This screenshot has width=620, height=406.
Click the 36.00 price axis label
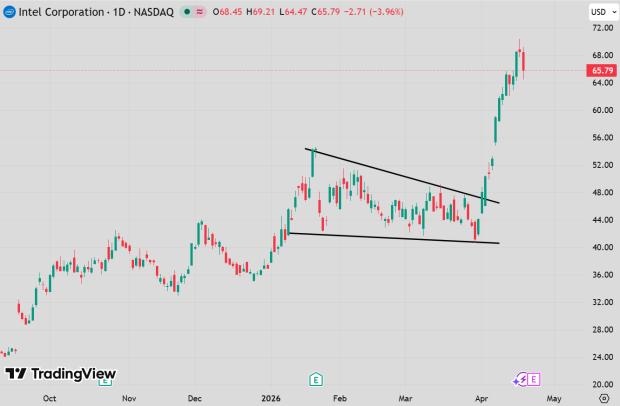click(603, 275)
